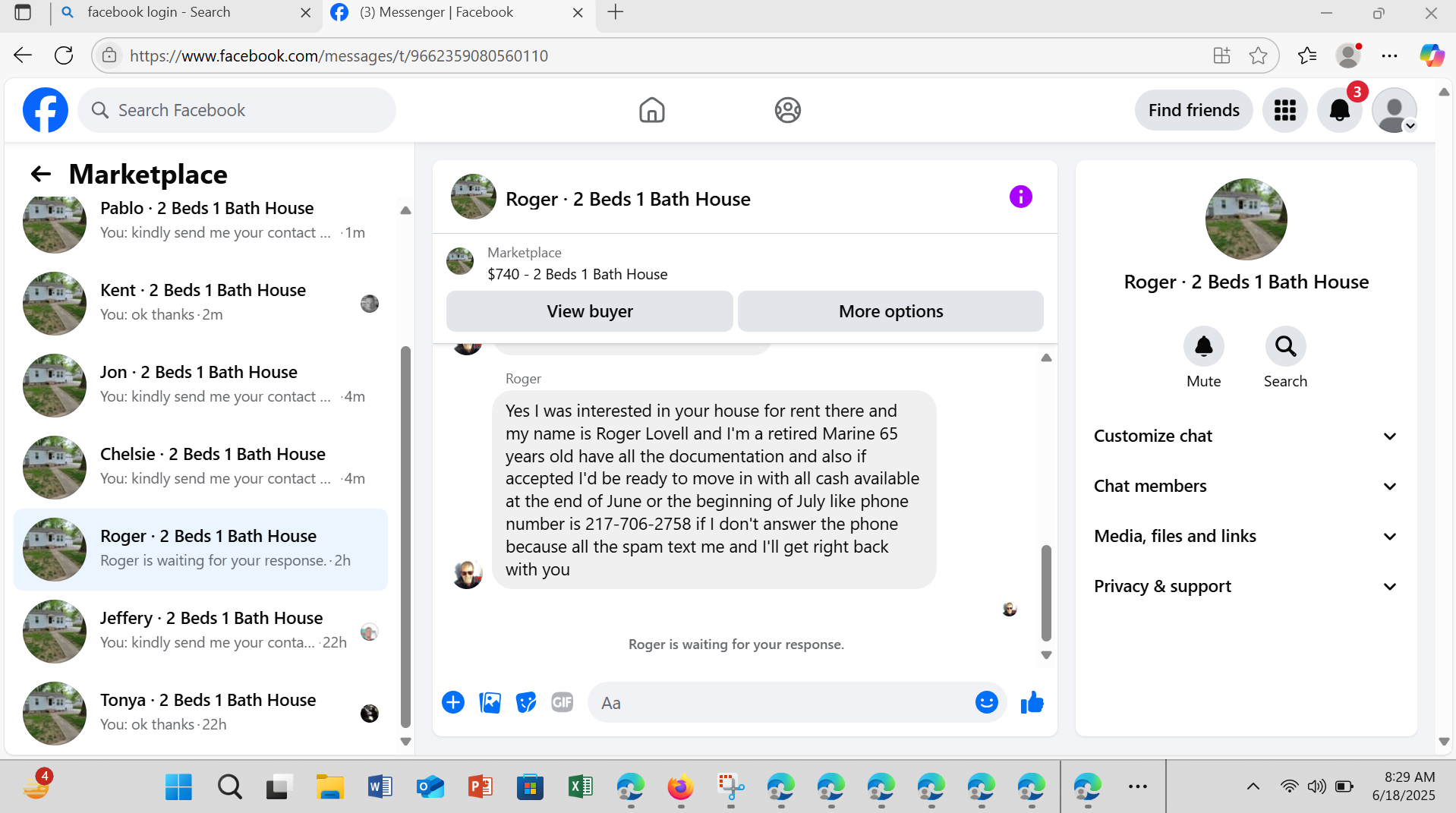This screenshot has height=813, width=1456.
Task: Open Kent's 2 Beds 1 Bath House chat
Action: [x=201, y=304]
